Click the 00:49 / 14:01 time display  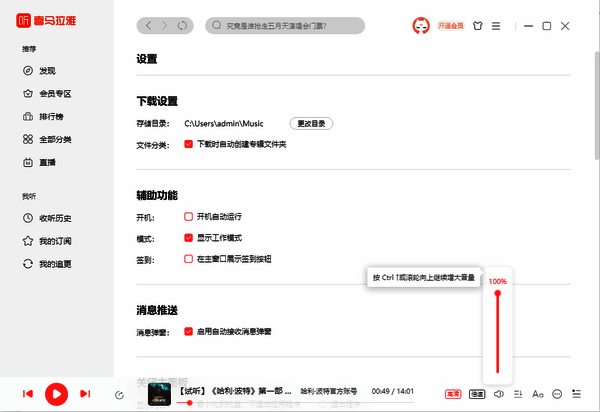pos(393,391)
